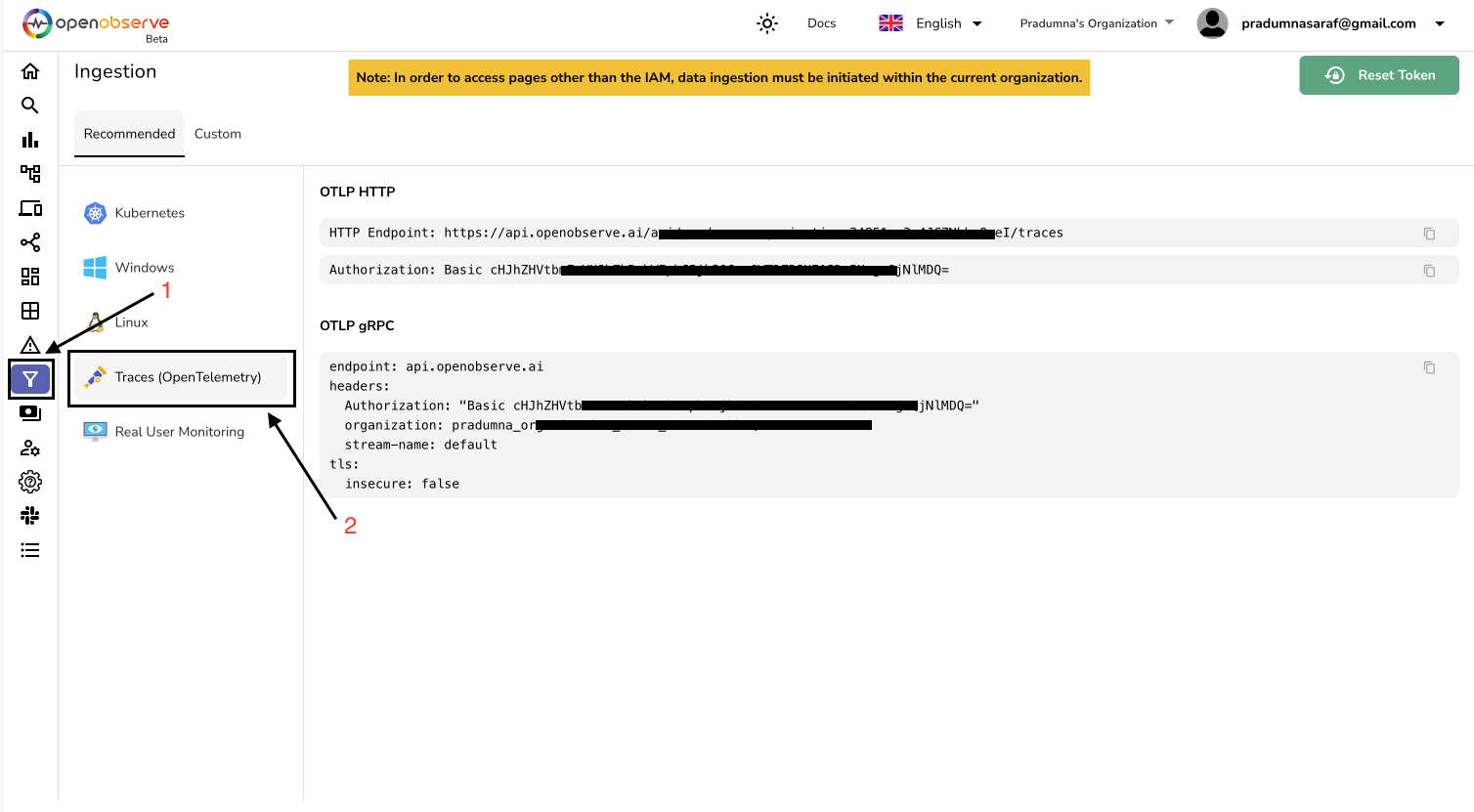Open the Home page from sidebar

(30, 71)
